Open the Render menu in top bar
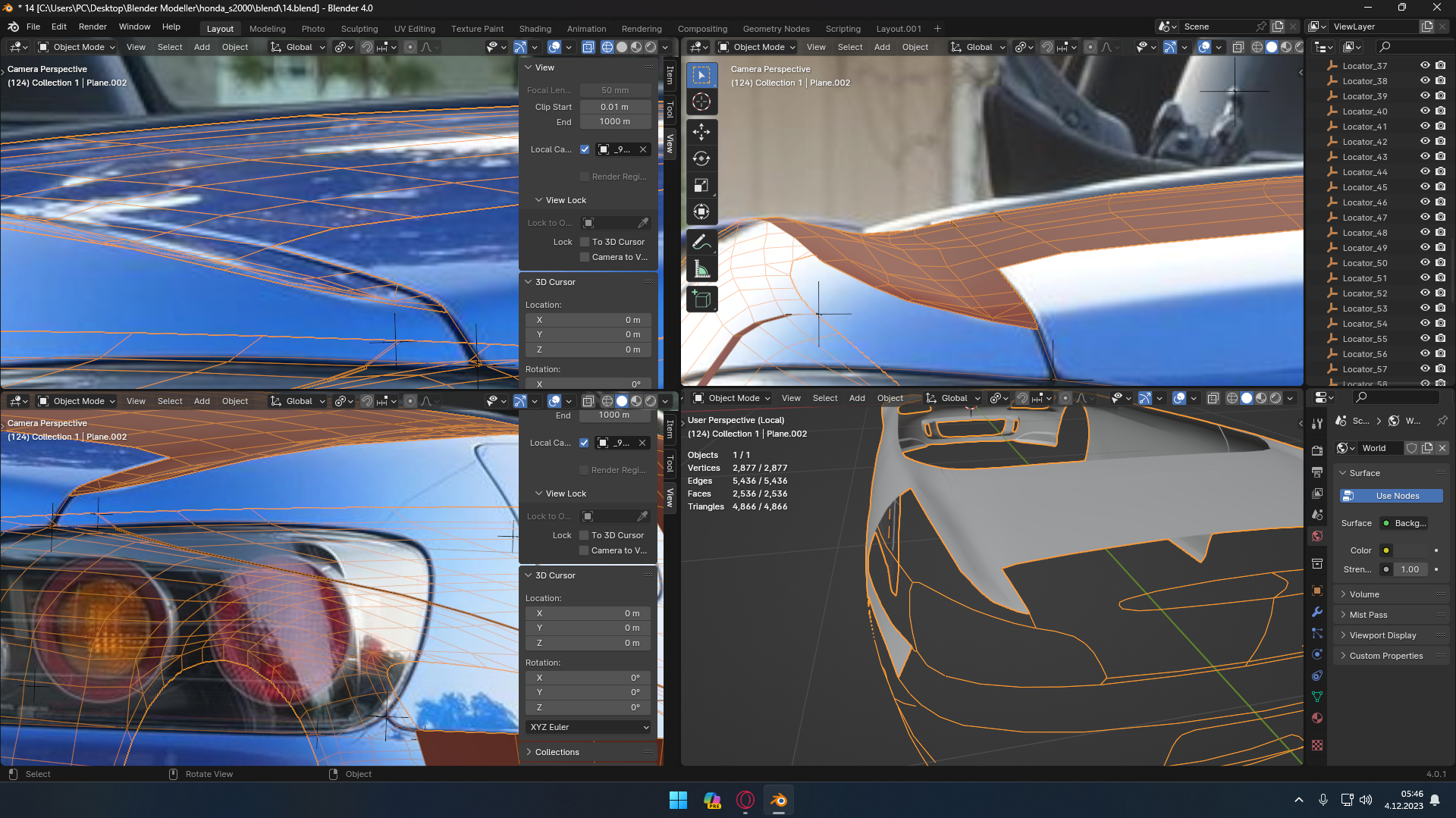 93,27
